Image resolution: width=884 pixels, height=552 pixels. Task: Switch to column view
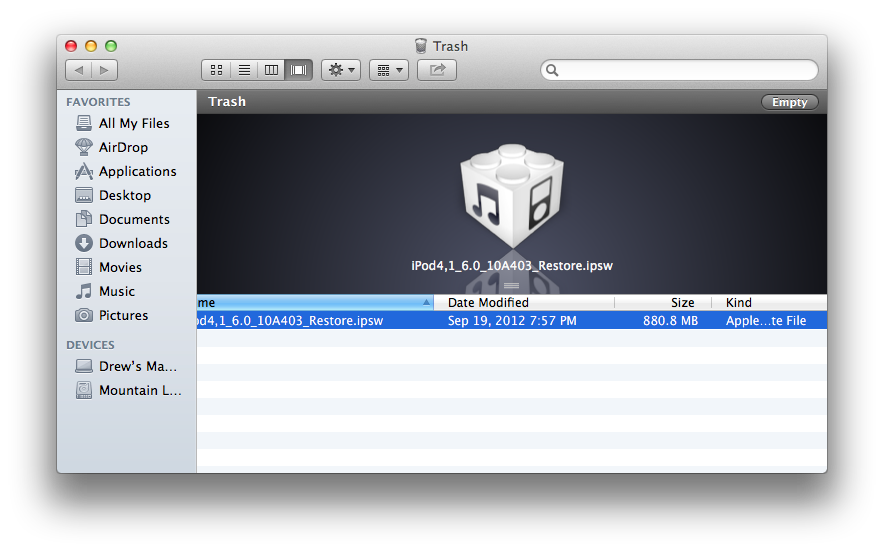click(271, 70)
